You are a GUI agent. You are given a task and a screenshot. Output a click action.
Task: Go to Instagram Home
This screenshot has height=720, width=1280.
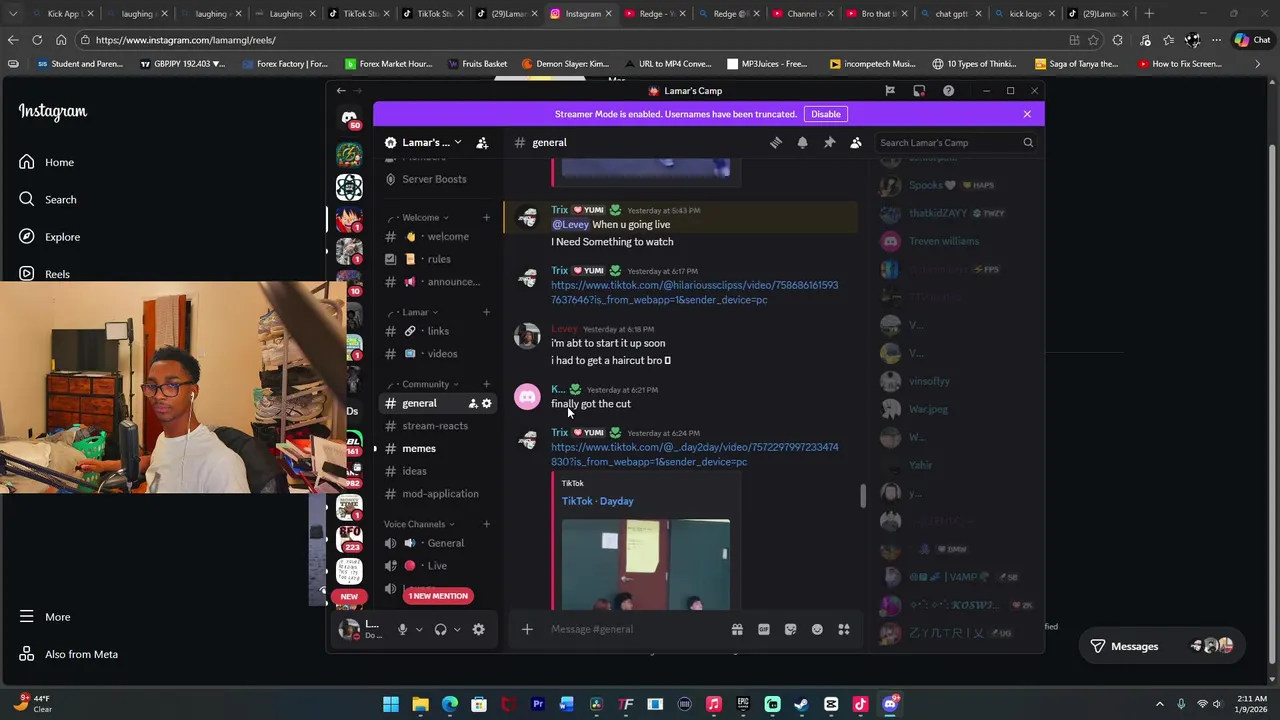[x=47, y=162]
